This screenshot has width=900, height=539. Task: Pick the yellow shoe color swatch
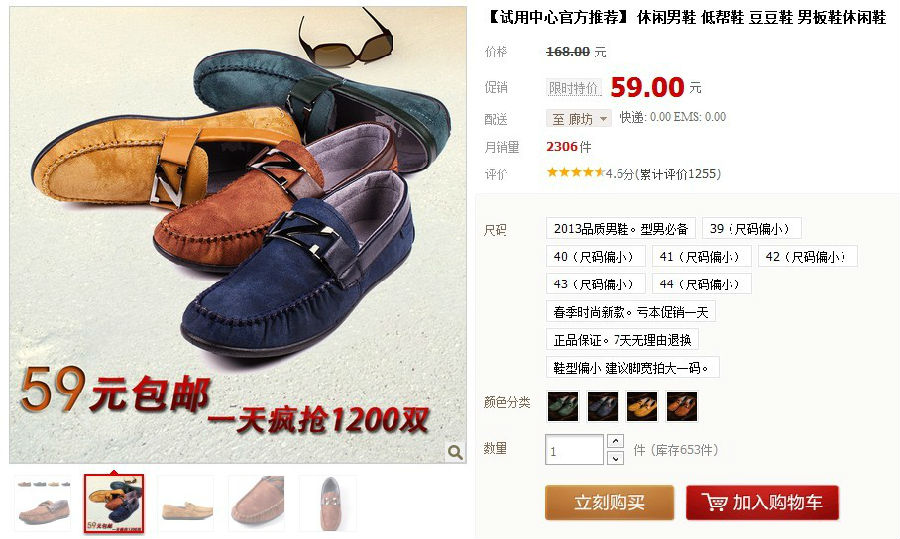tap(642, 406)
